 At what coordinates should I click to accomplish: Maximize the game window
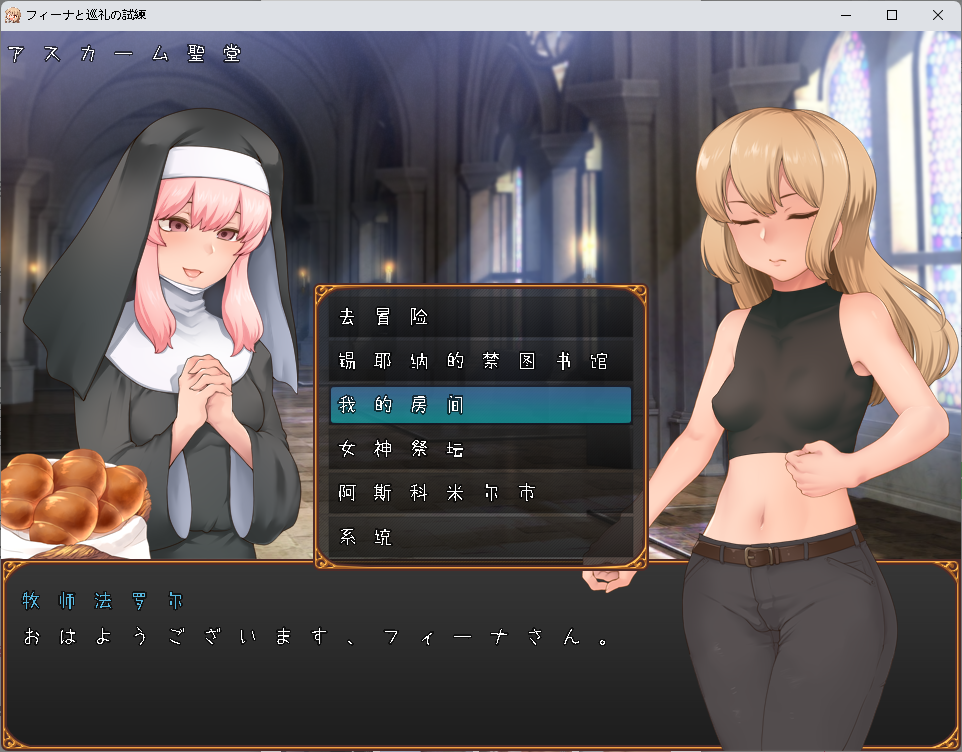coord(892,15)
